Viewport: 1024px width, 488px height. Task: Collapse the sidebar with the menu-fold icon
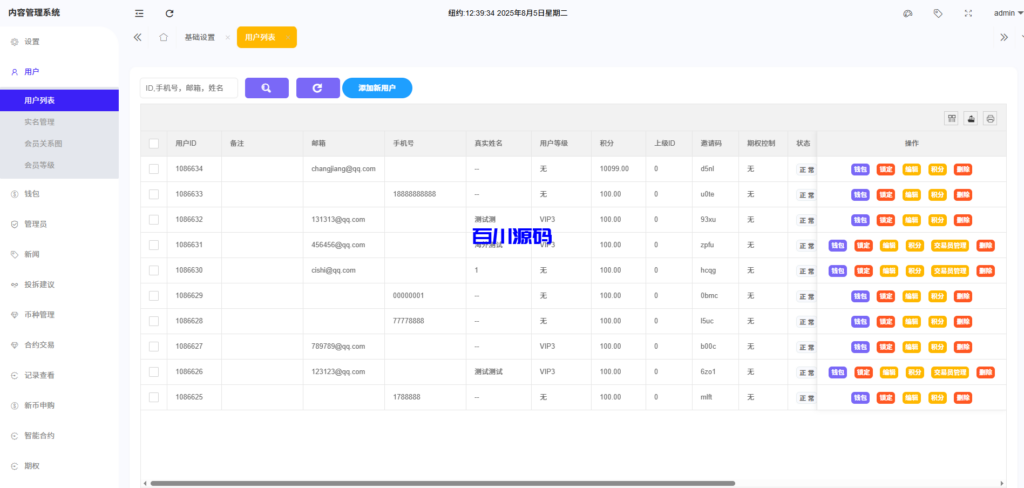[139, 13]
